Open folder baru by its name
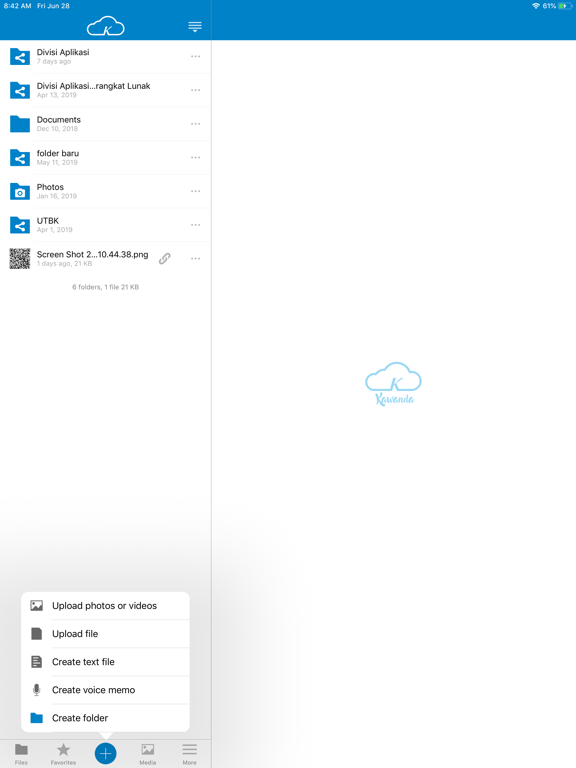Viewport: 576px width, 768px height. click(58, 153)
